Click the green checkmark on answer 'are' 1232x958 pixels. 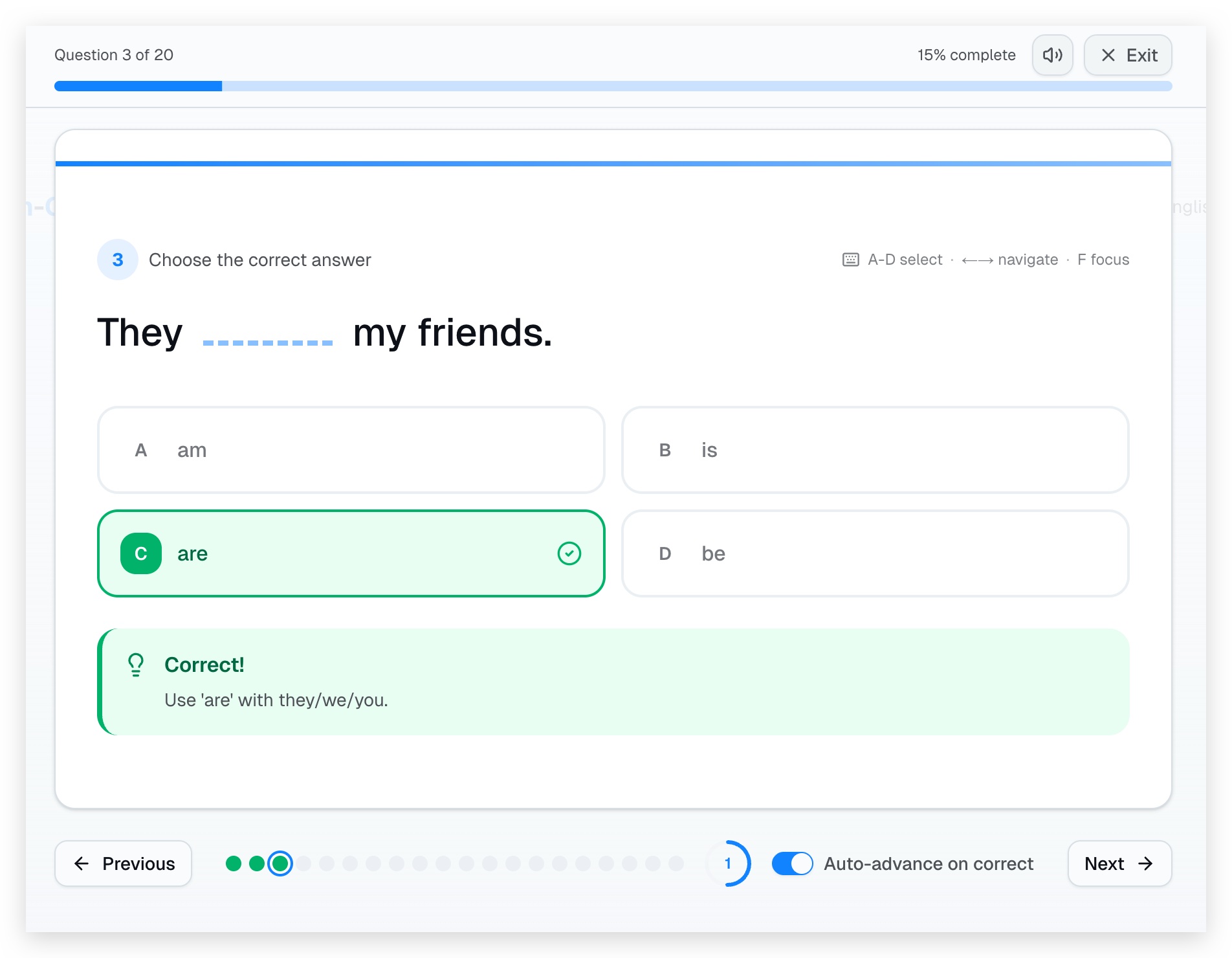point(568,553)
